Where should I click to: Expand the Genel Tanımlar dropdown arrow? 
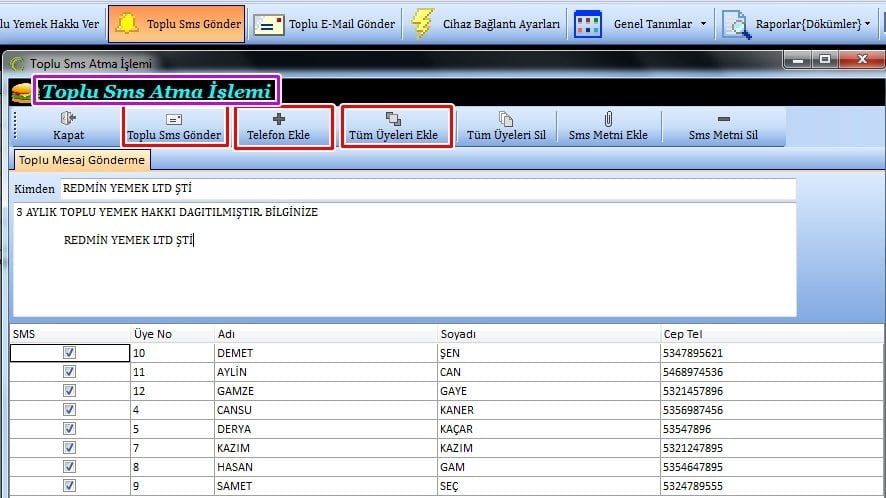click(x=703, y=24)
